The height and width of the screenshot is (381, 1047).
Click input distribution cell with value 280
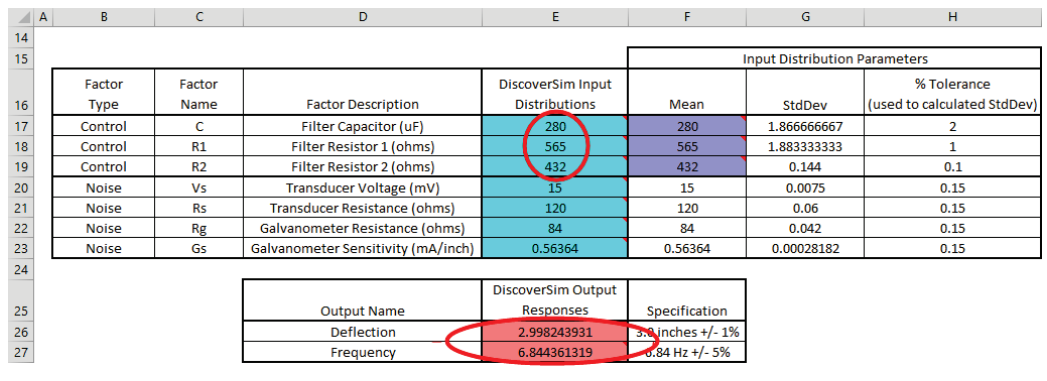pos(554,125)
